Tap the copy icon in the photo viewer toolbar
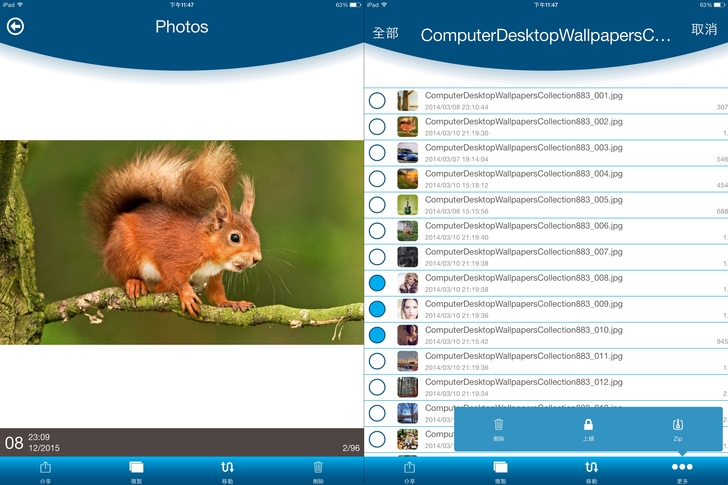This screenshot has width=728, height=485. pyautogui.click(x=136, y=468)
